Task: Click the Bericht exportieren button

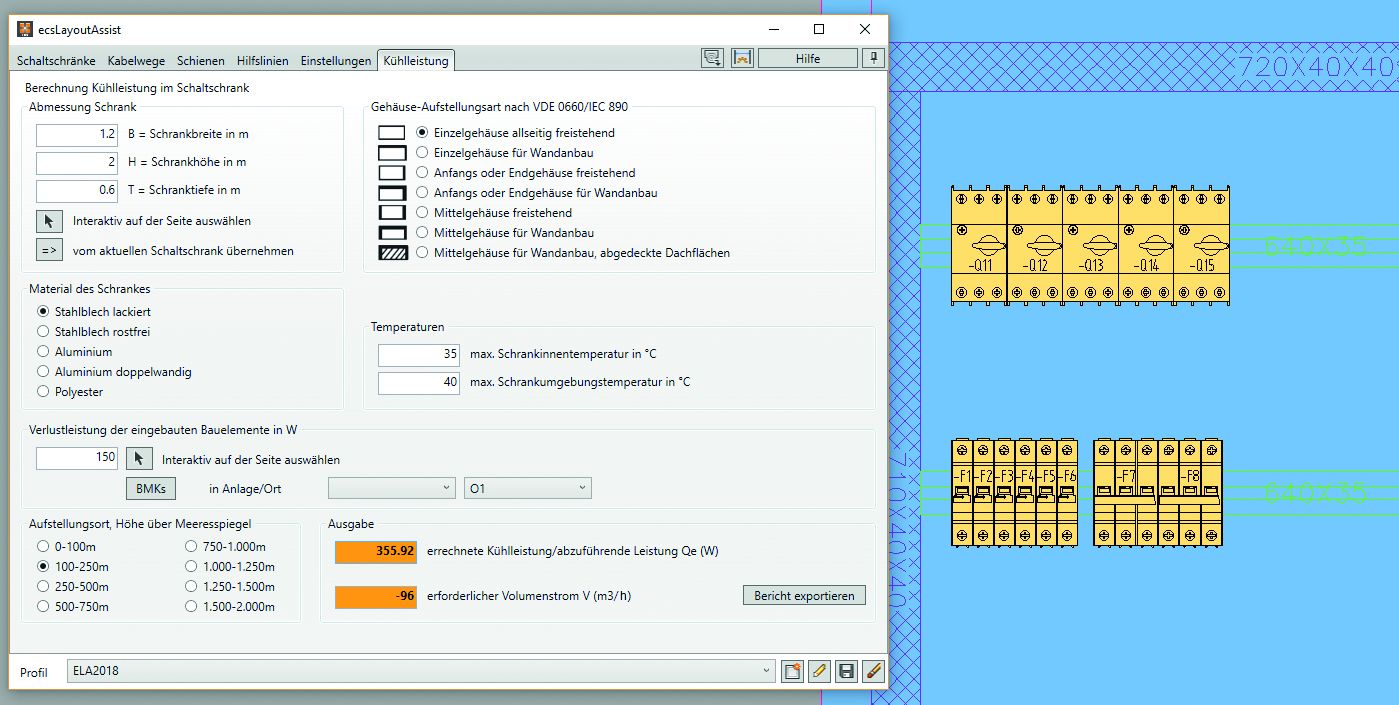Action: pos(804,596)
